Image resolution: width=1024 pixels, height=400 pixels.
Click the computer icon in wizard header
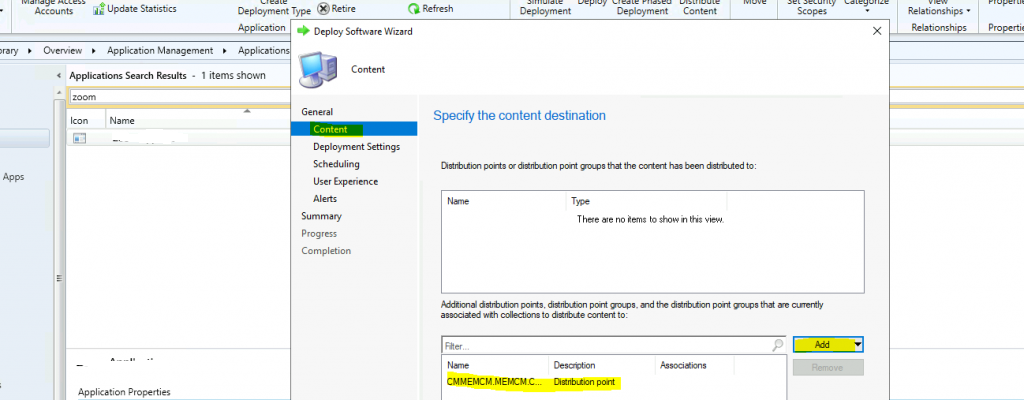[x=318, y=69]
